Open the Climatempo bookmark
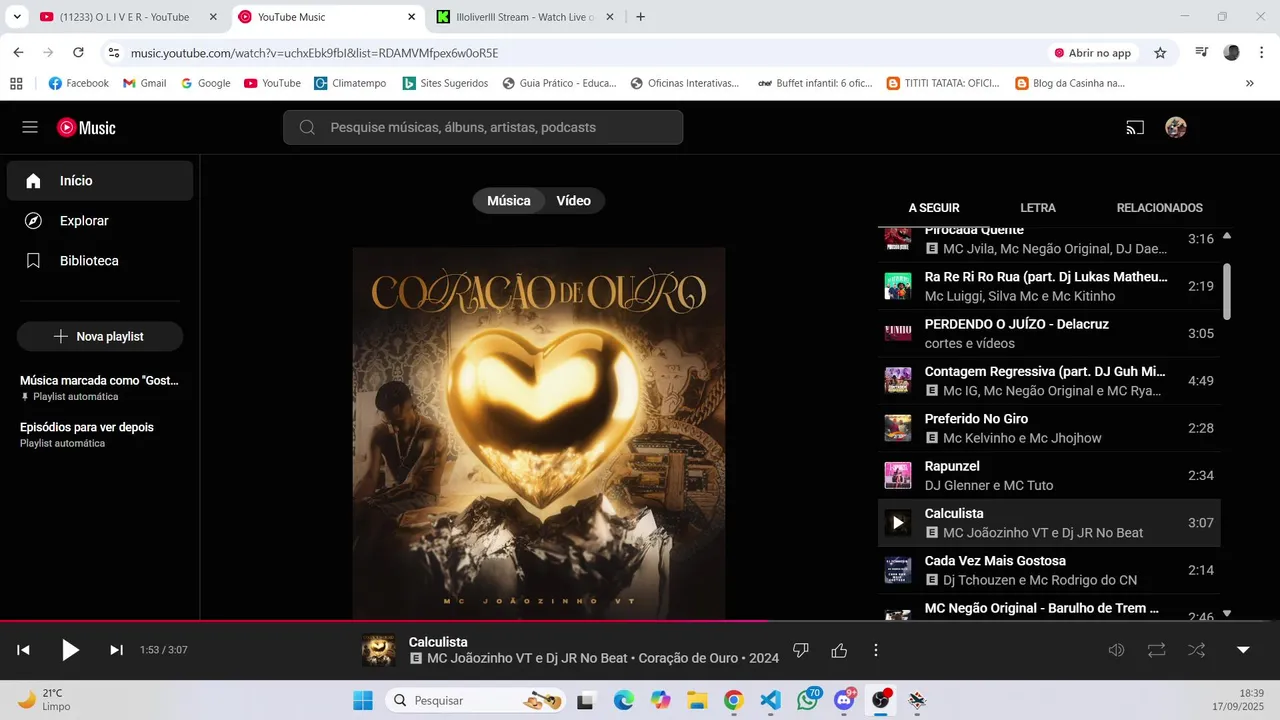 [x=350, y=83]
